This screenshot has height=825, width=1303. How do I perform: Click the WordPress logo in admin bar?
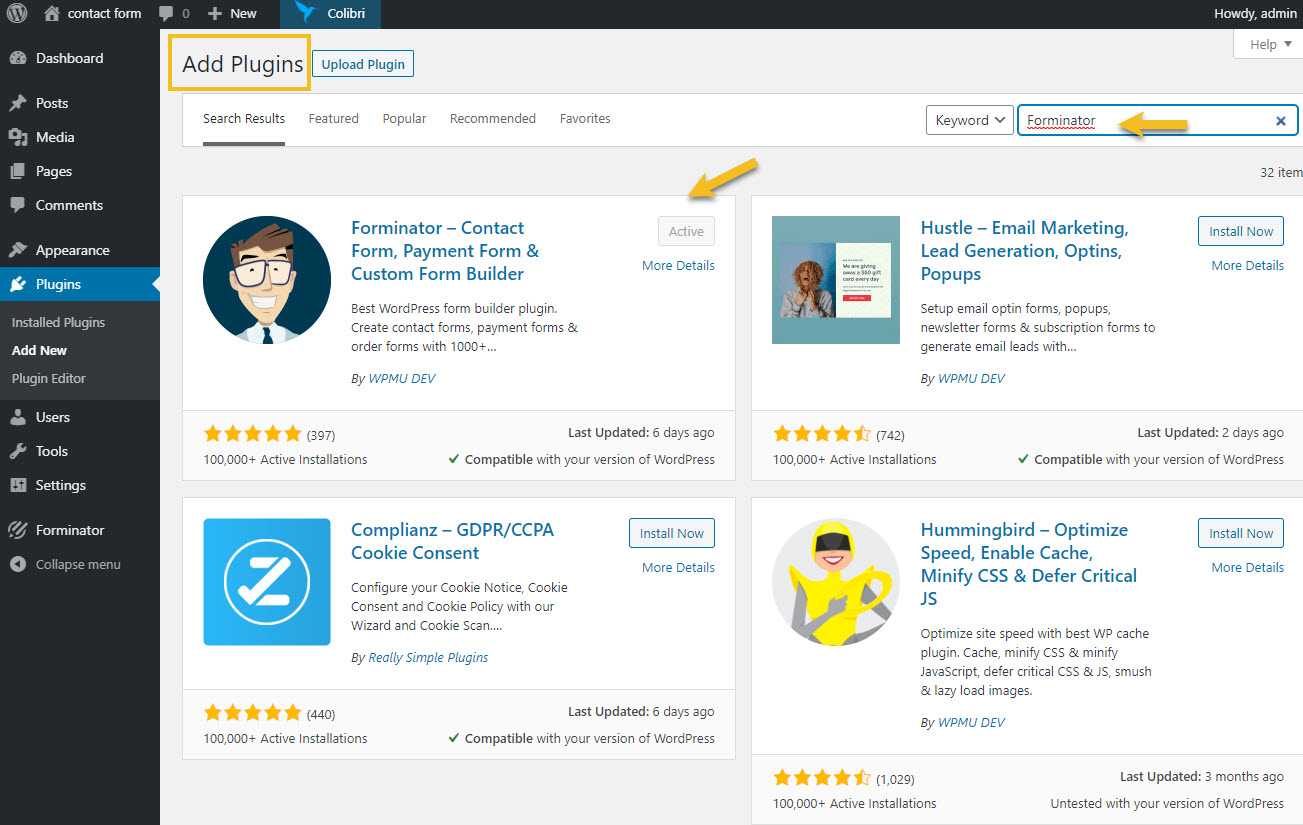coord(17,14)
